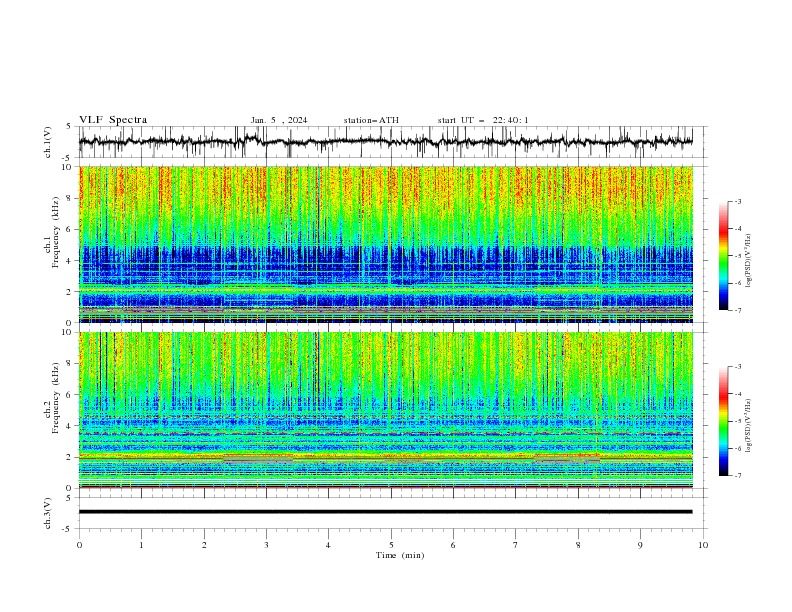Click the "-4" label on upper color bar
Image resolution: width=792 pixels, height=612 pixels.
[737, 229]
